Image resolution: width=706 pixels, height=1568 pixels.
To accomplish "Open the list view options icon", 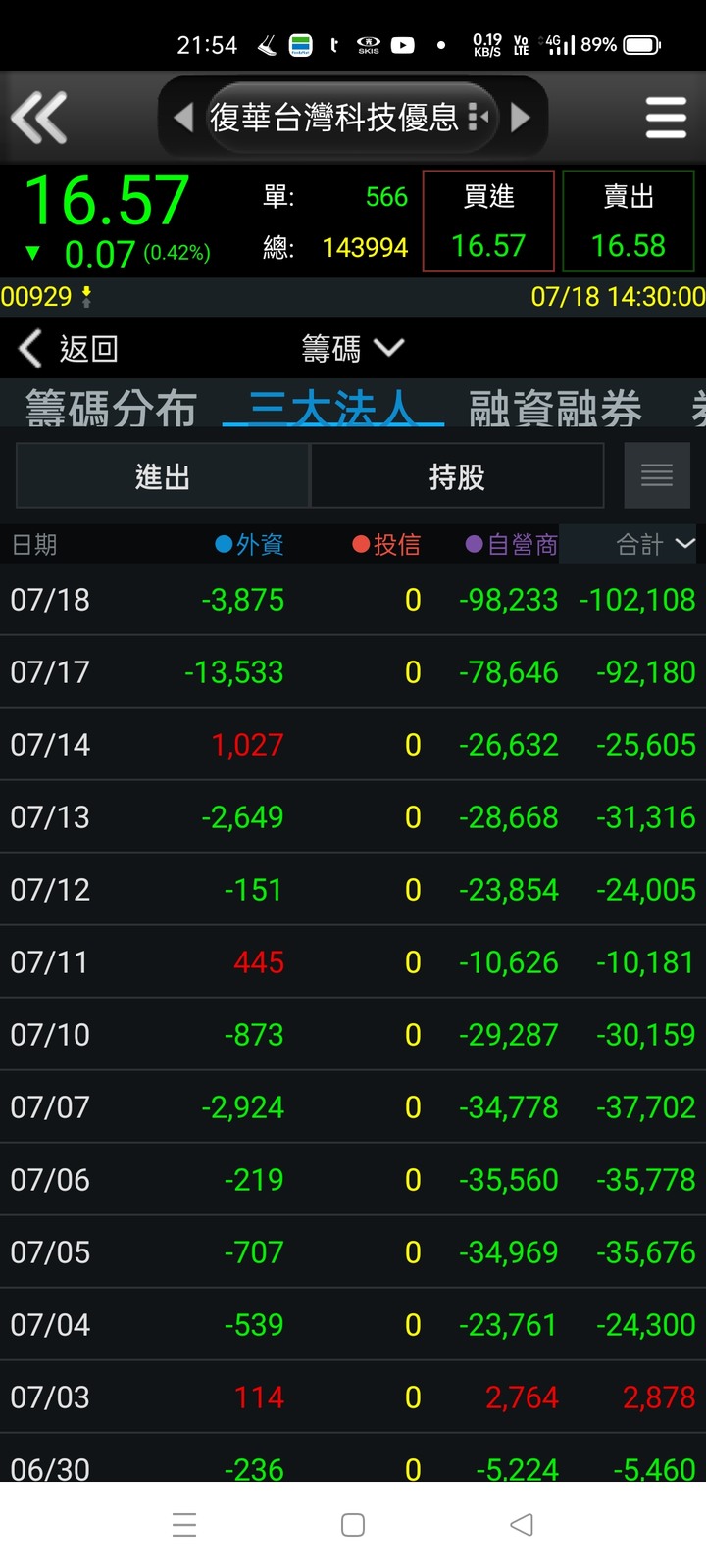I will coord(657,476).
